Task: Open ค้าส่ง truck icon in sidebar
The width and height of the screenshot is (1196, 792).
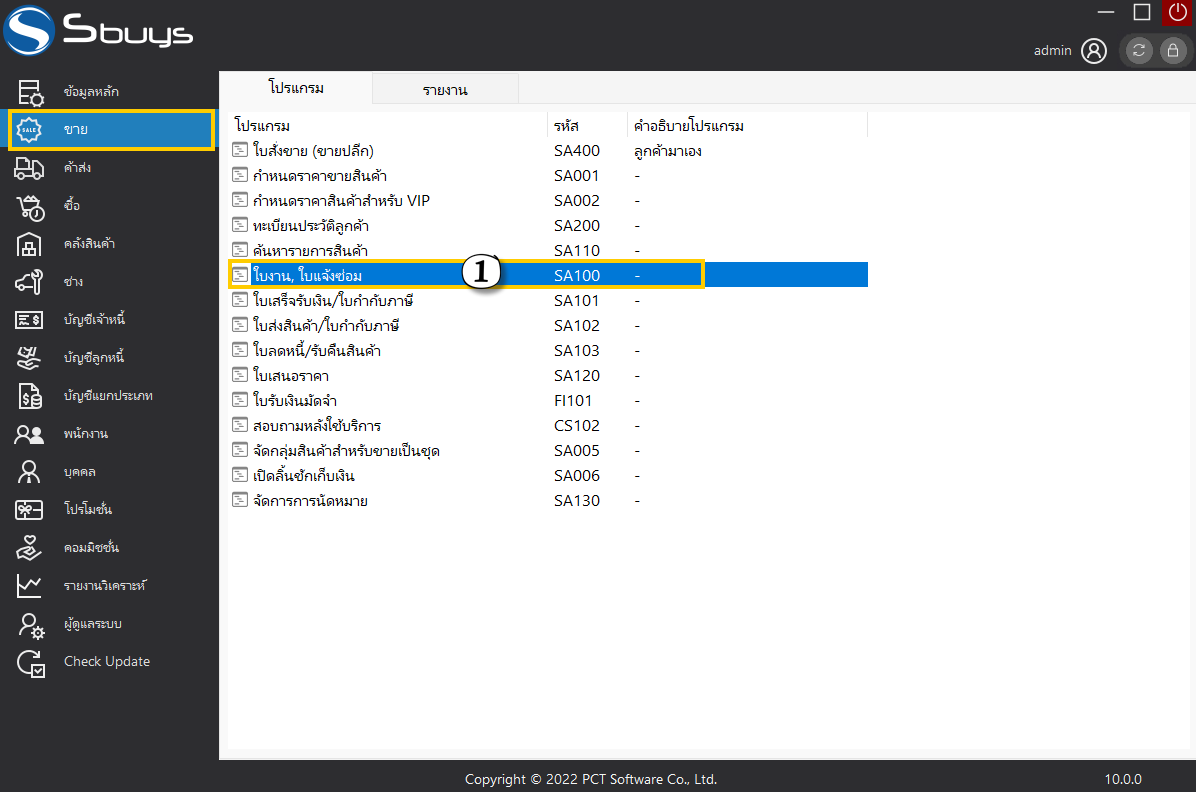Action: pos(29,168)
